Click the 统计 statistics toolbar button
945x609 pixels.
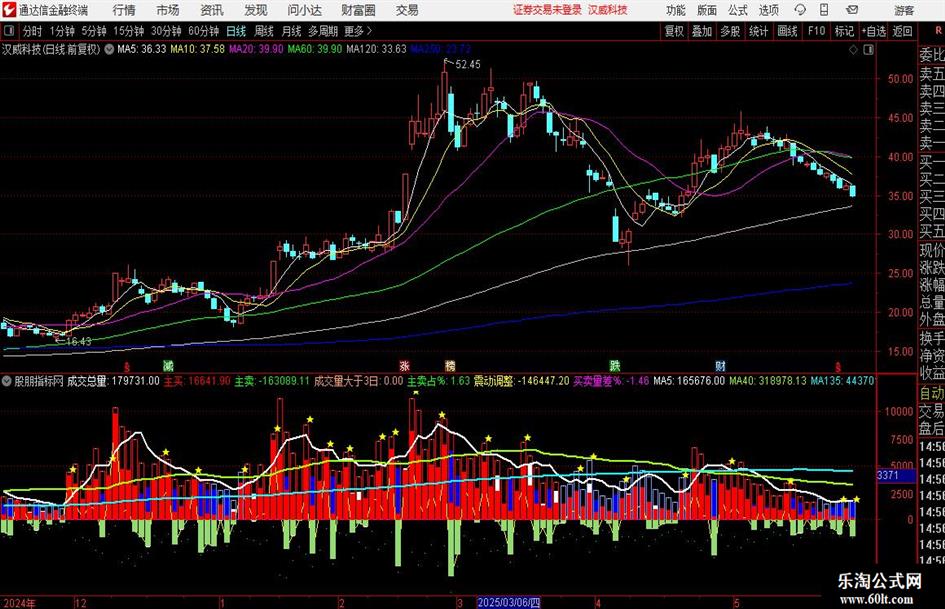click(758, 31)
